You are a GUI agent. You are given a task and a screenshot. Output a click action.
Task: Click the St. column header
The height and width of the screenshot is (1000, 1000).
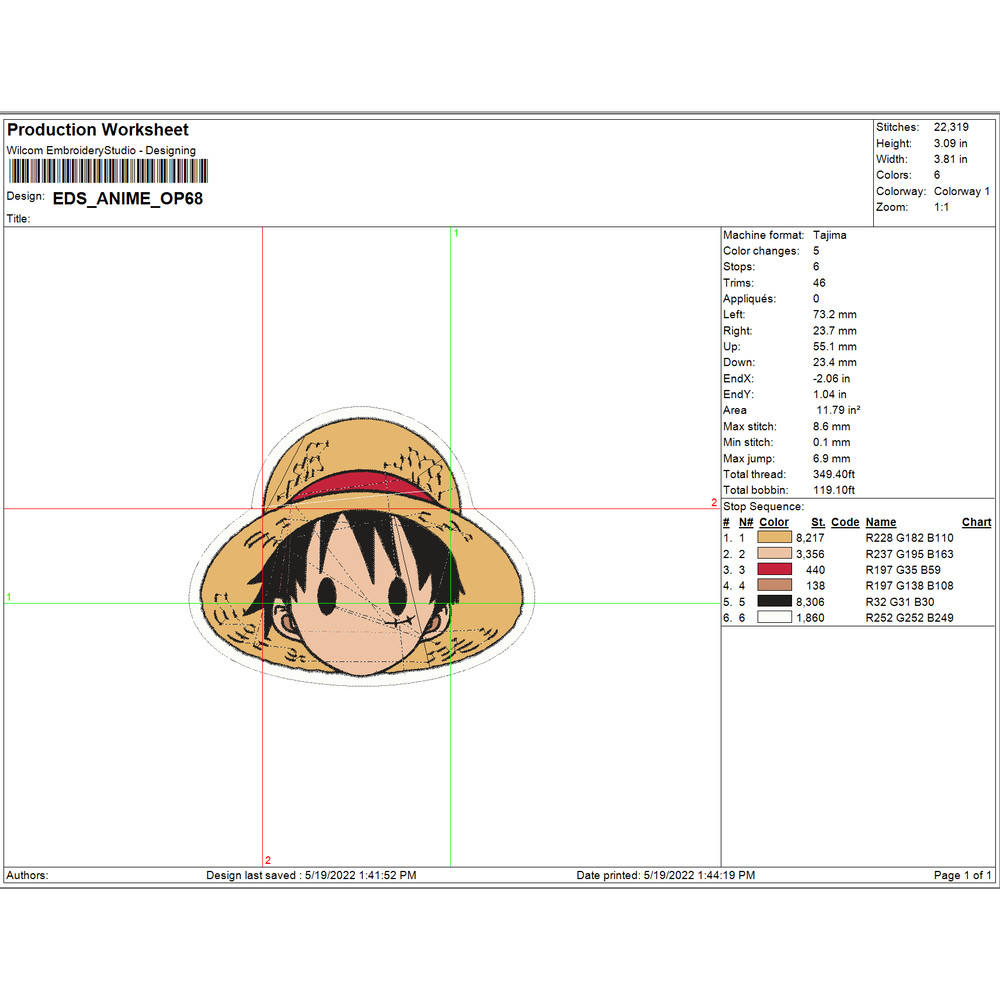(x=817, y=522)
